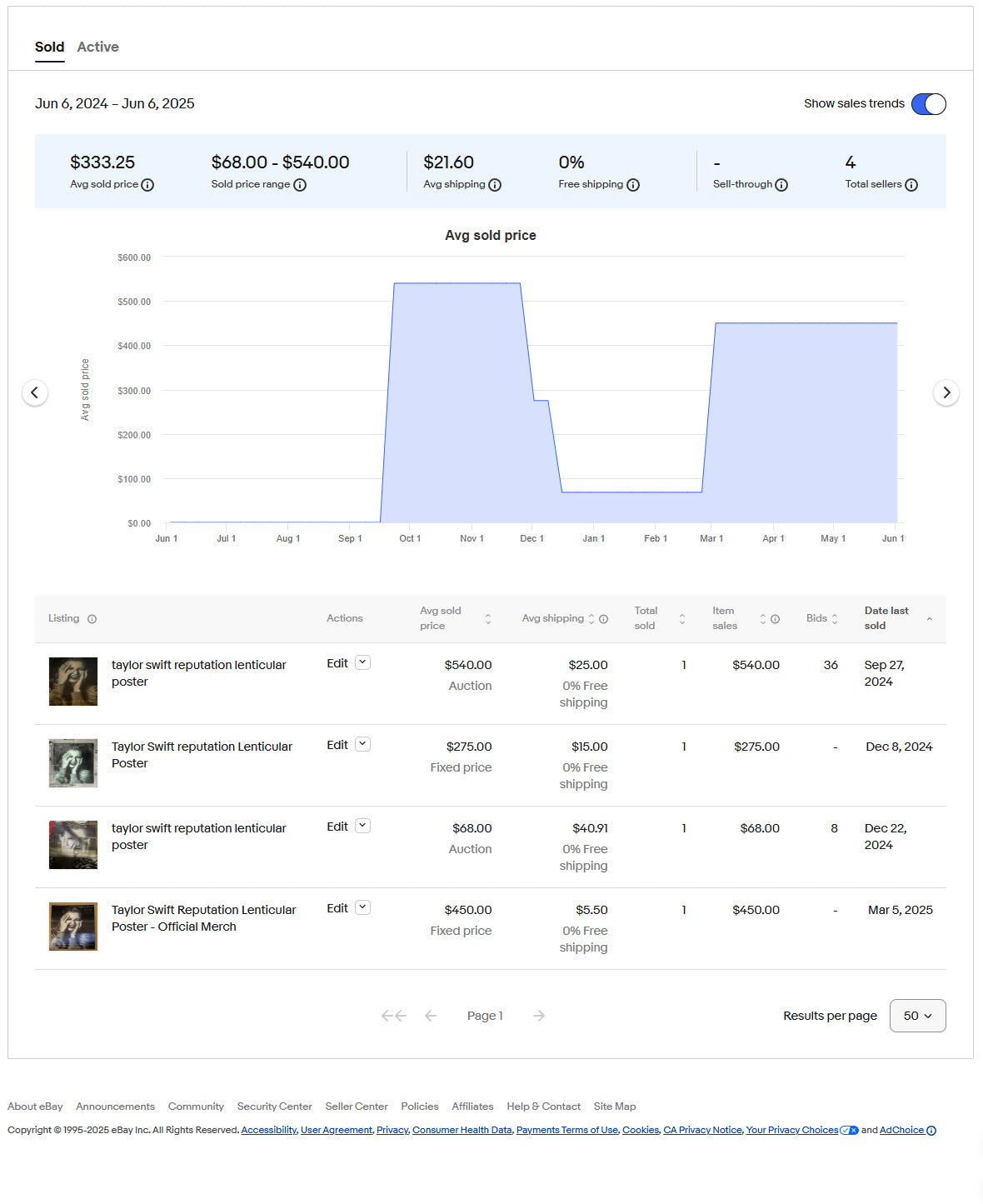Go to next results page arrow
983x1204 pixels.
click(x=539, y=1016)
